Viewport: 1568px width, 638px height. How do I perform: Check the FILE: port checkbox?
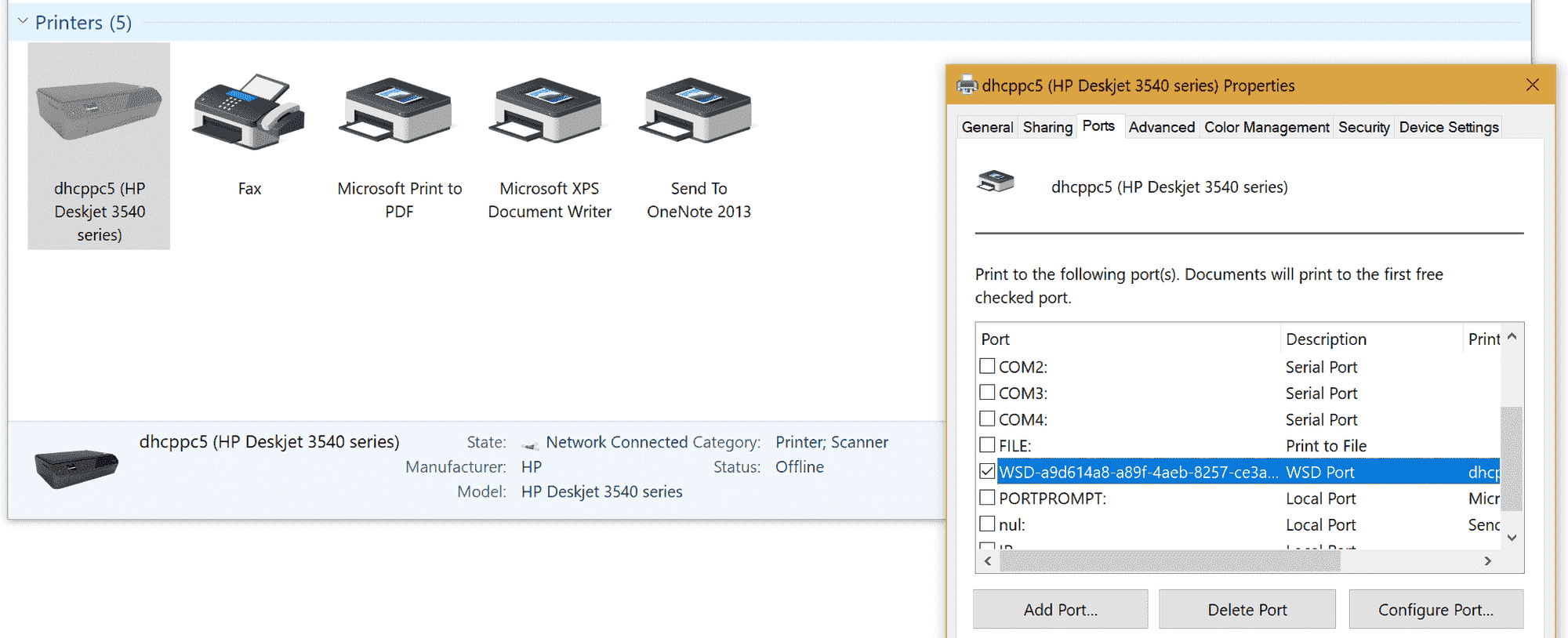tap(987, 444)
